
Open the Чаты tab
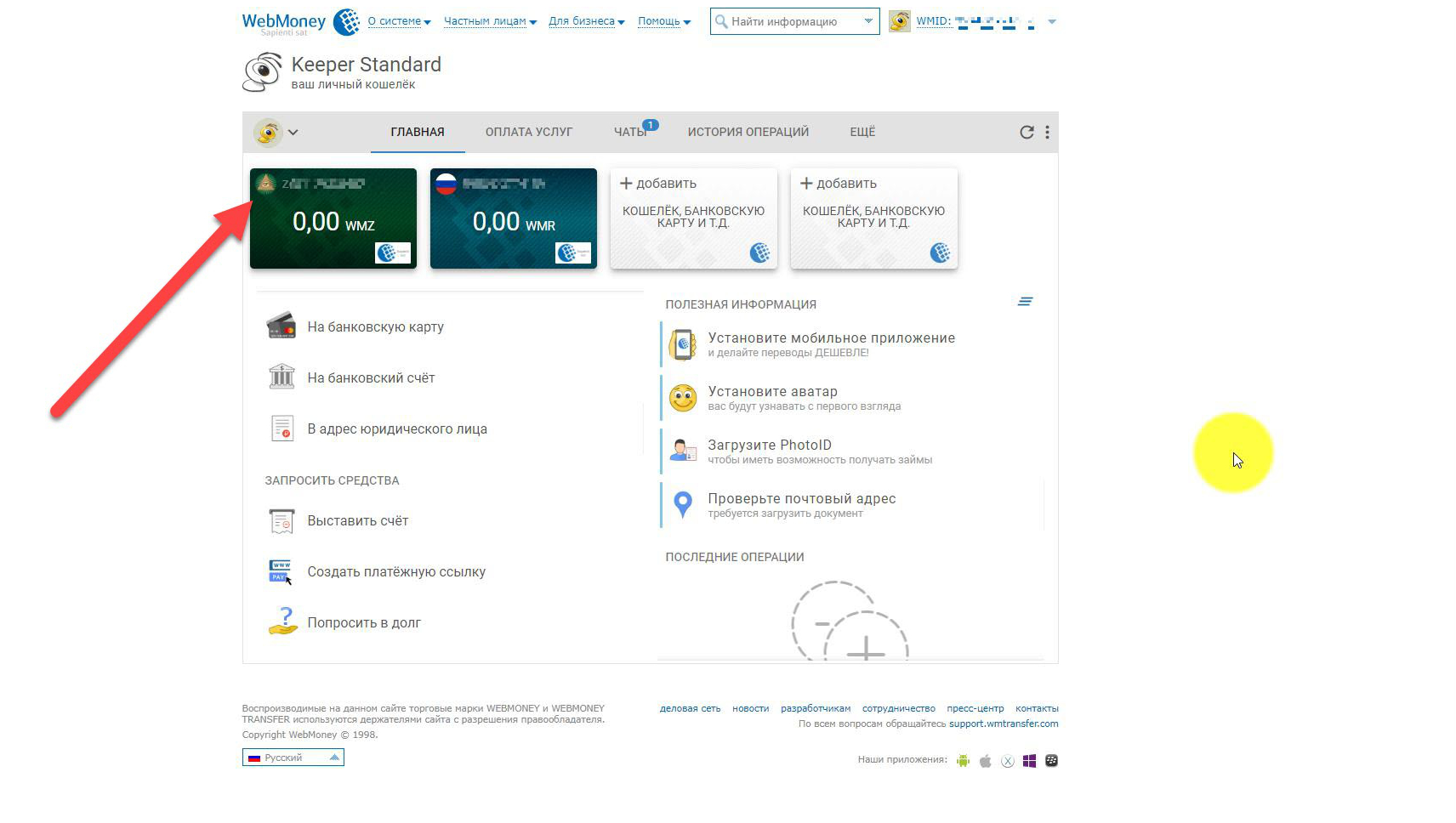(630, 132)
